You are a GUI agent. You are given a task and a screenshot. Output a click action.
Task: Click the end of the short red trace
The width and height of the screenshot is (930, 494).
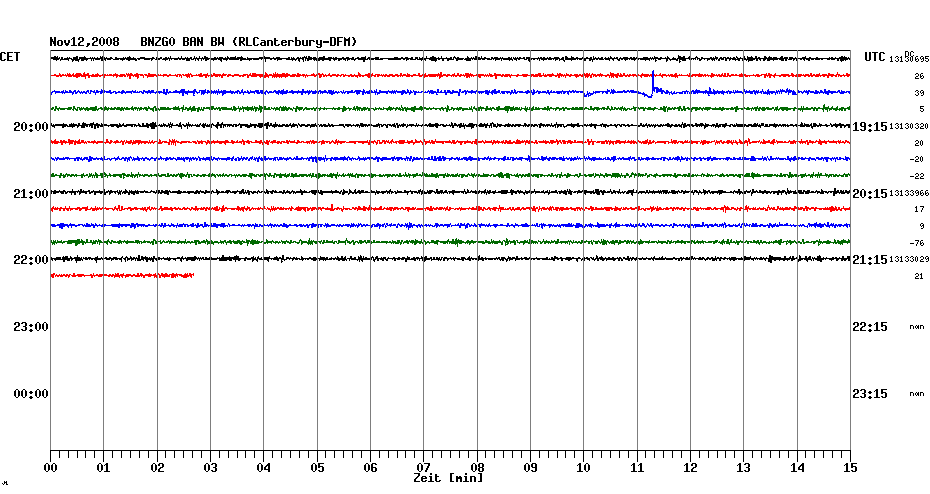point(192,275)
